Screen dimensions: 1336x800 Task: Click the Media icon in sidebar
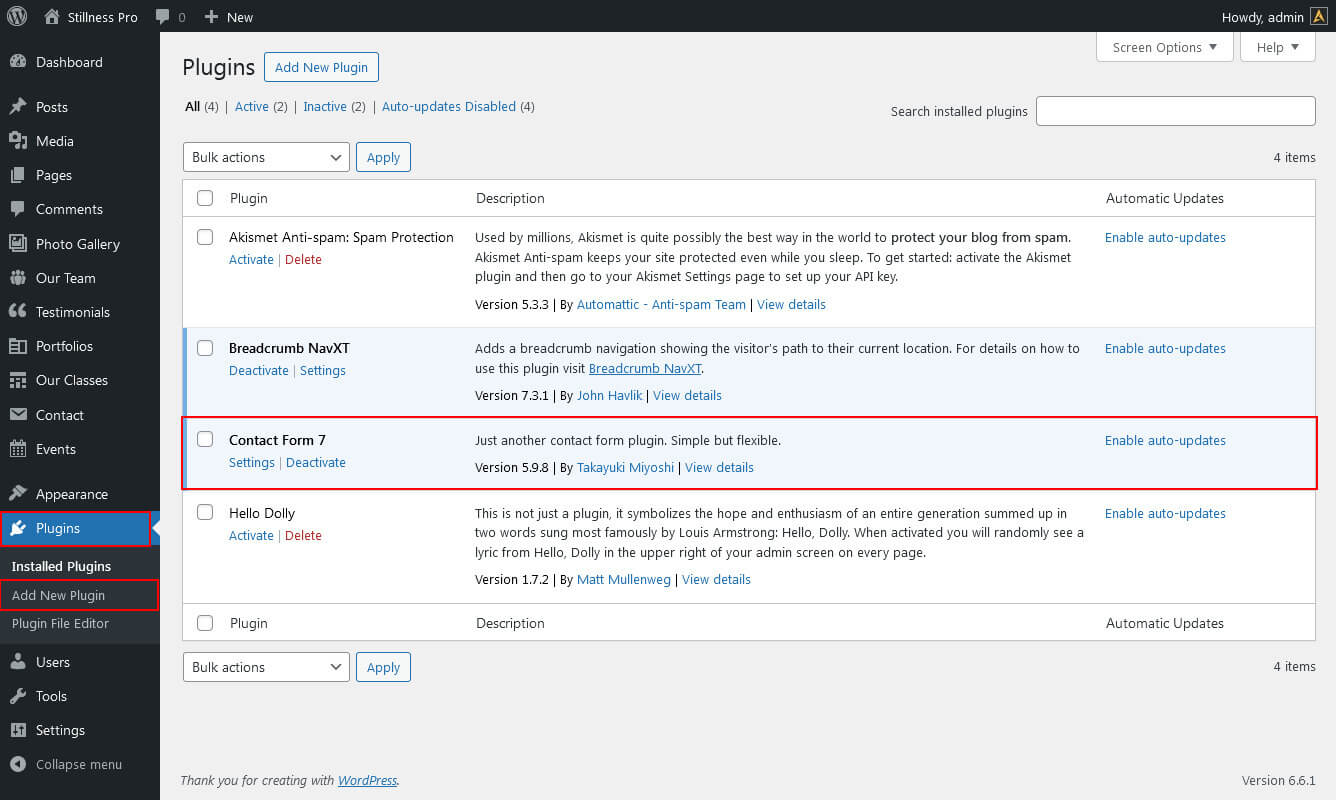[18, 141]
